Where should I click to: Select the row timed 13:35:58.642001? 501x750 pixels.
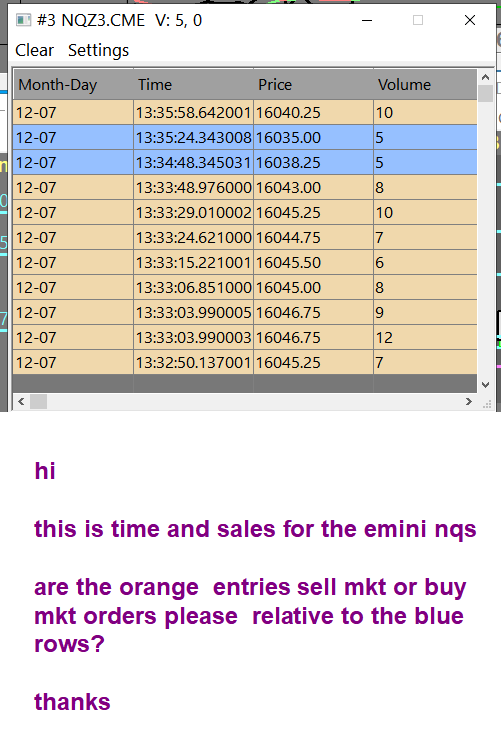(x=245, y=113)
